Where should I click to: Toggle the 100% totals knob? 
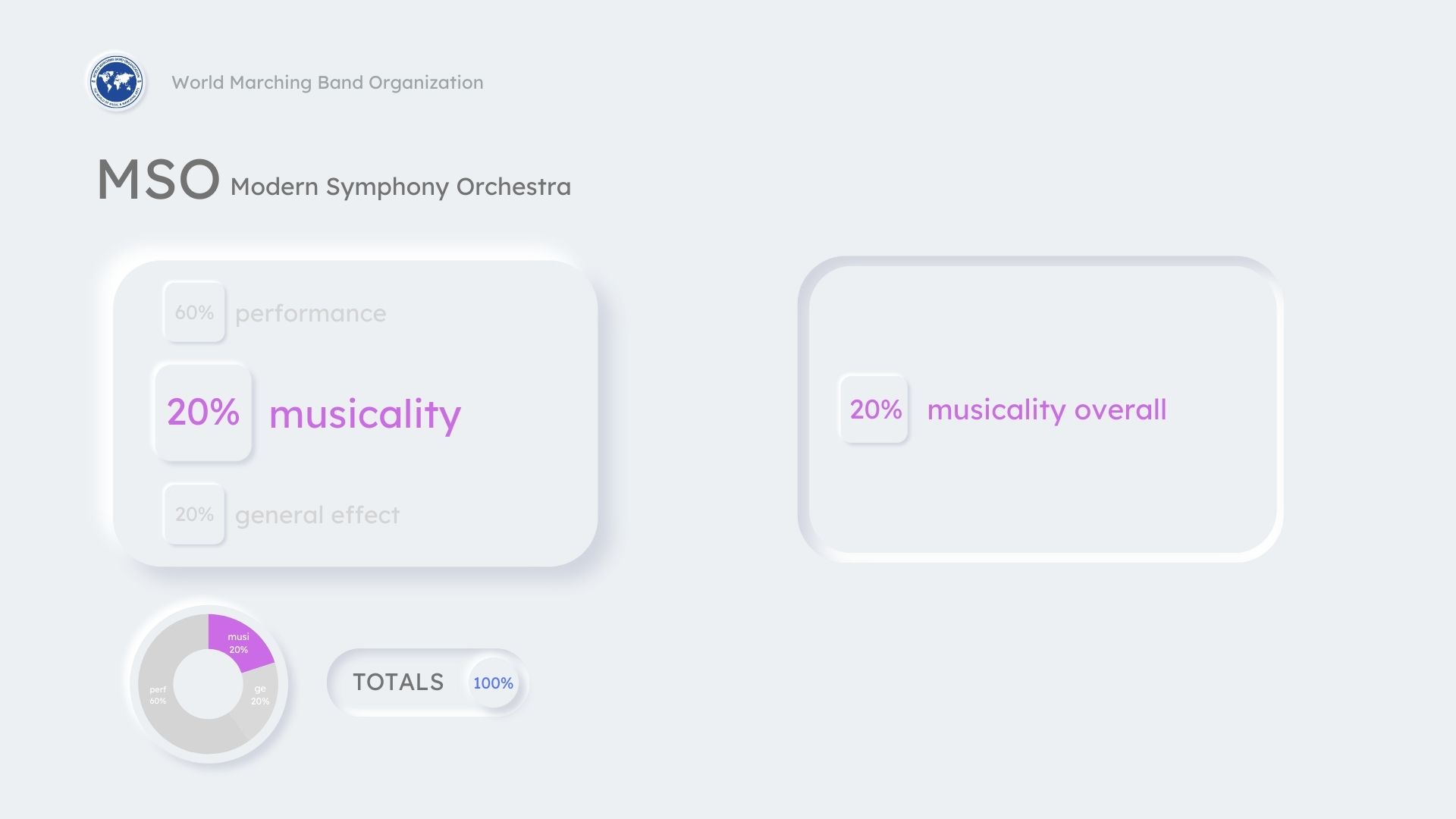(493, 683)
